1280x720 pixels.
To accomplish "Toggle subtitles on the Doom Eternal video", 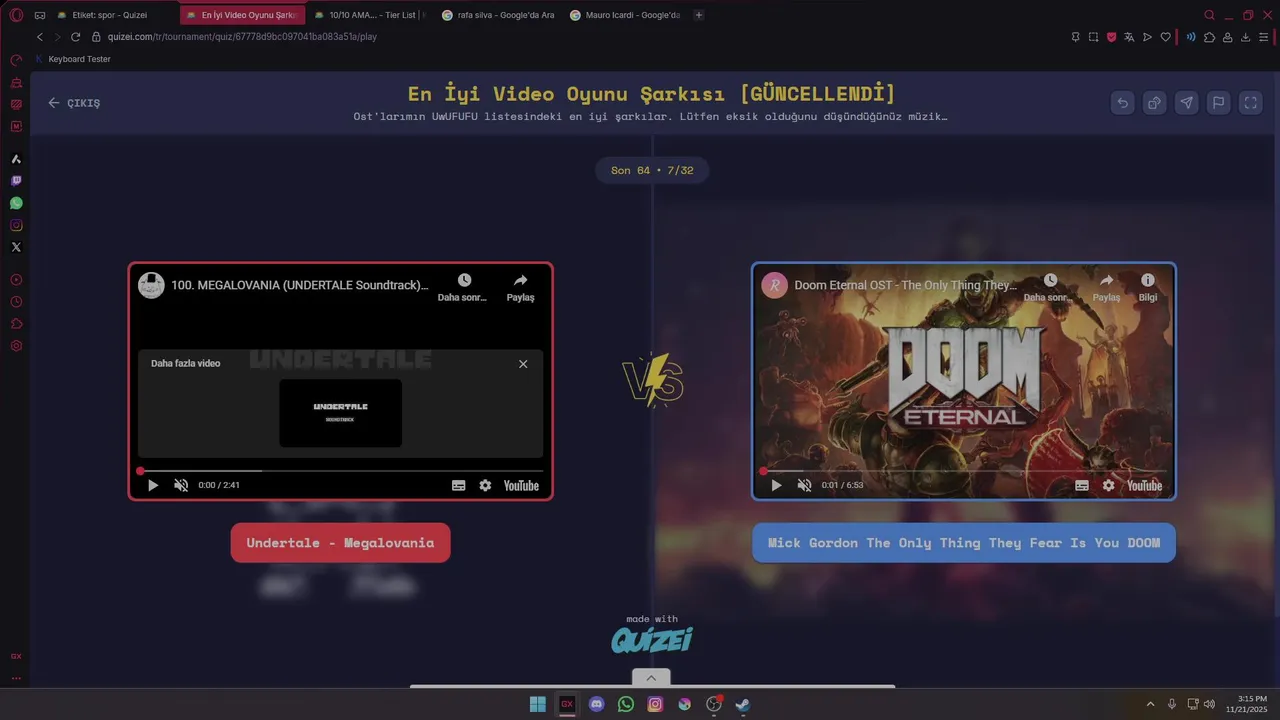I will 1081,485.
